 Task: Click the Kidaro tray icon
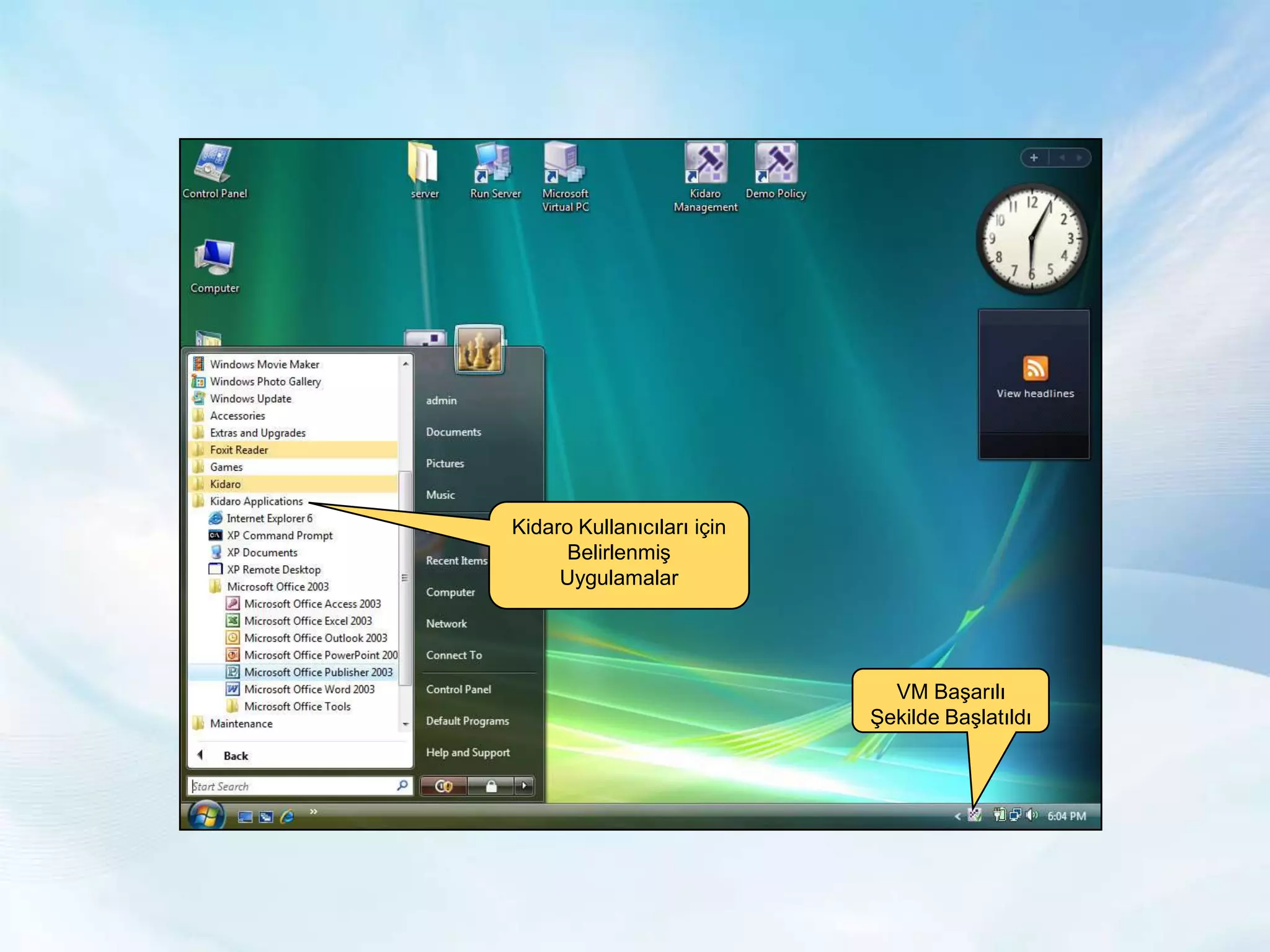coord(975,815)
